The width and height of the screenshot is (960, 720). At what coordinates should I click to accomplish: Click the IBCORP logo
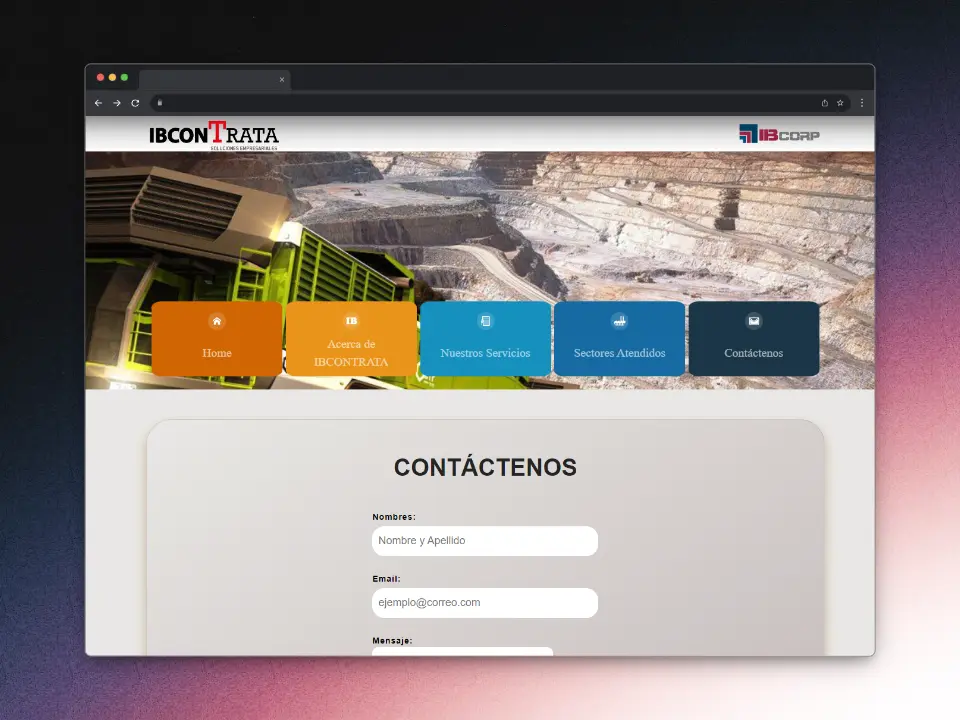[779, 134]
